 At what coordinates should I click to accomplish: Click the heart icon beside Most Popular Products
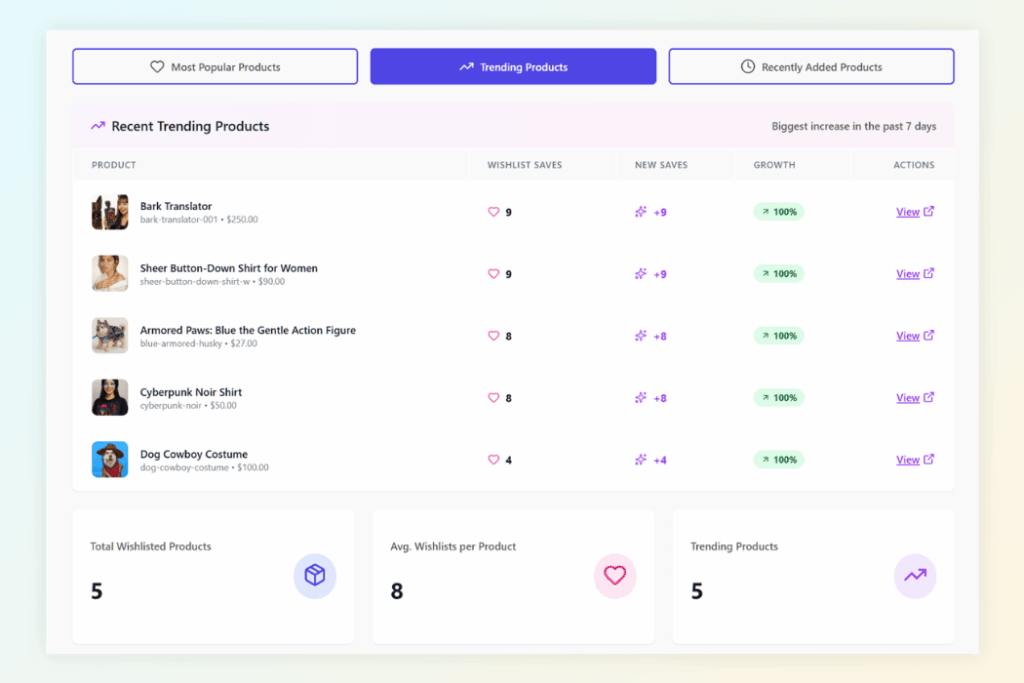coord(156,66)
